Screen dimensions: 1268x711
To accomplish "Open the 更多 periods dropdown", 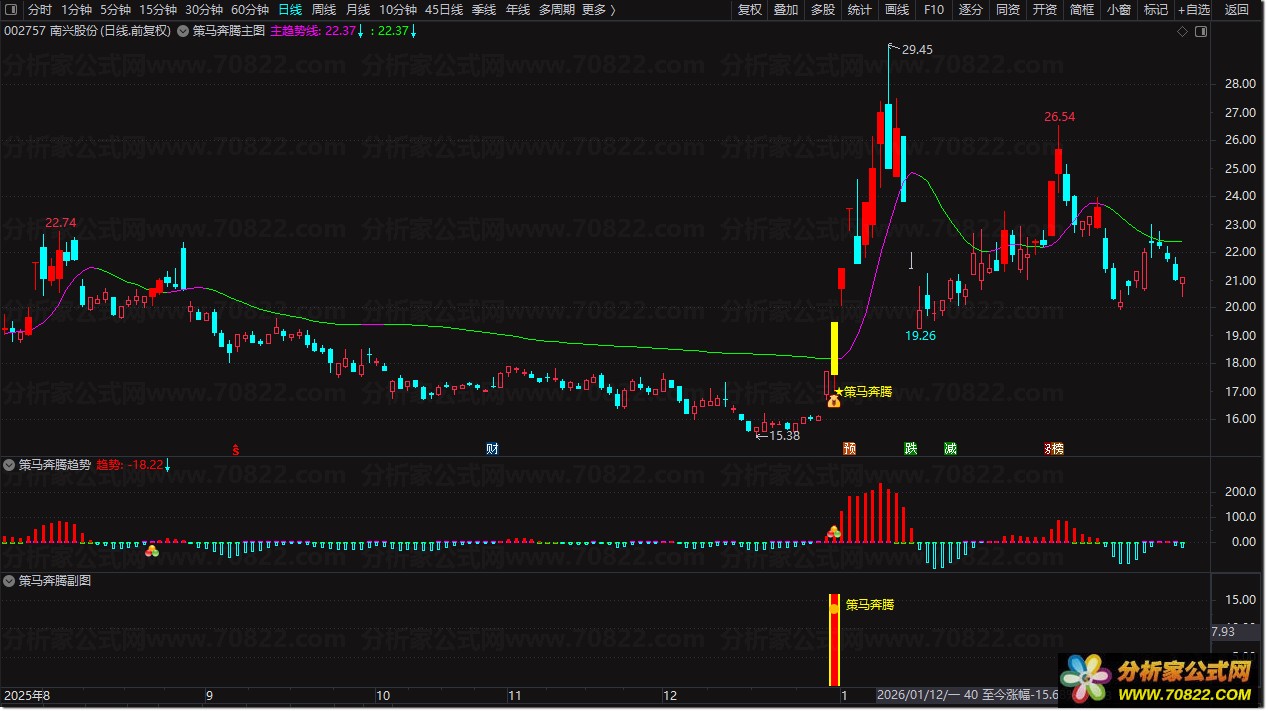I will 597,9.
